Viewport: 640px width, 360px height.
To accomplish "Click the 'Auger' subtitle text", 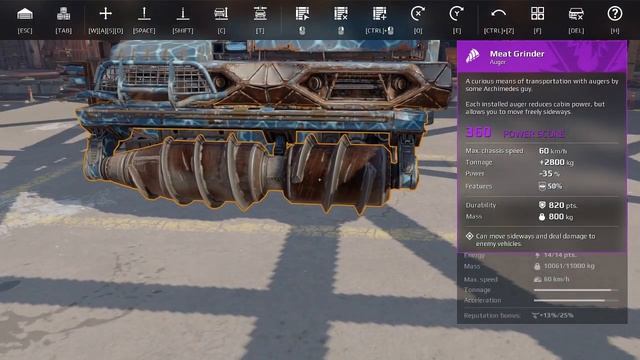I will click(x=498, y=62).
